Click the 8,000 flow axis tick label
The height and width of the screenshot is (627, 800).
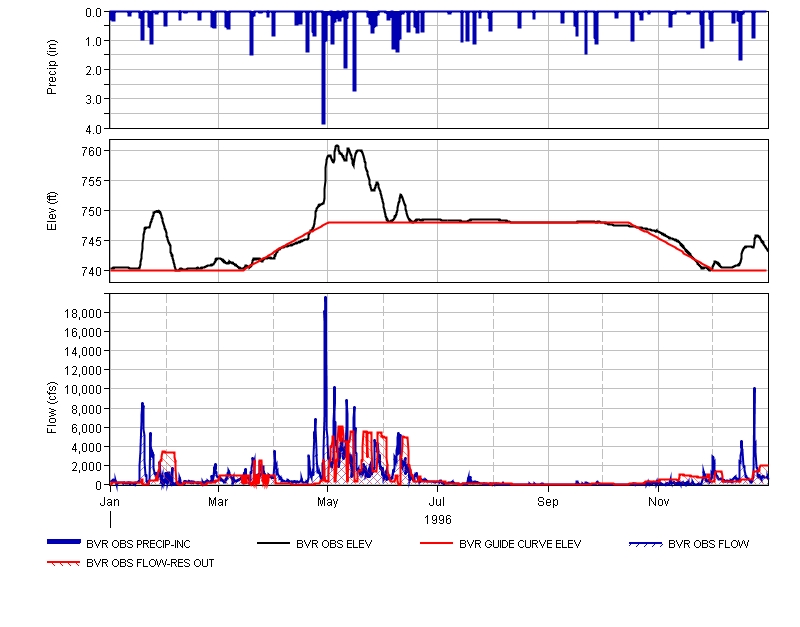(x=86, y=409)
